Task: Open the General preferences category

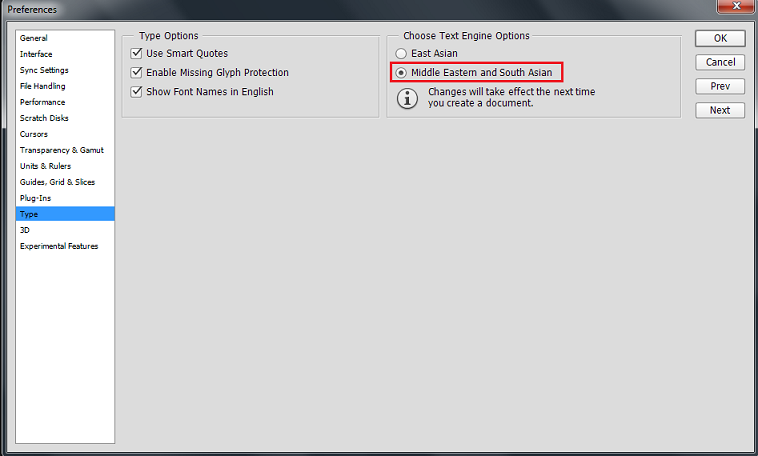Action: (x=34, y=38)
